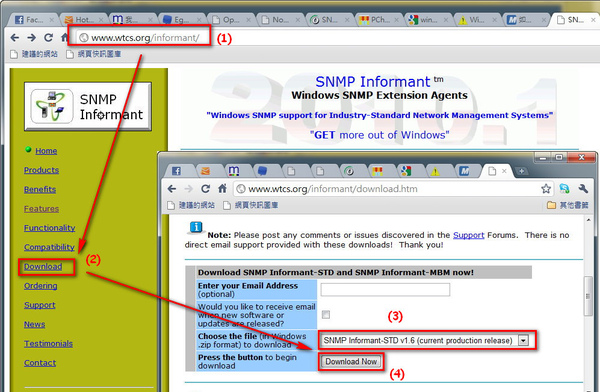The width and height of the screenshot is (600, 392).
Task: Open the Support link in the sidebar
Action: point(39,305)
